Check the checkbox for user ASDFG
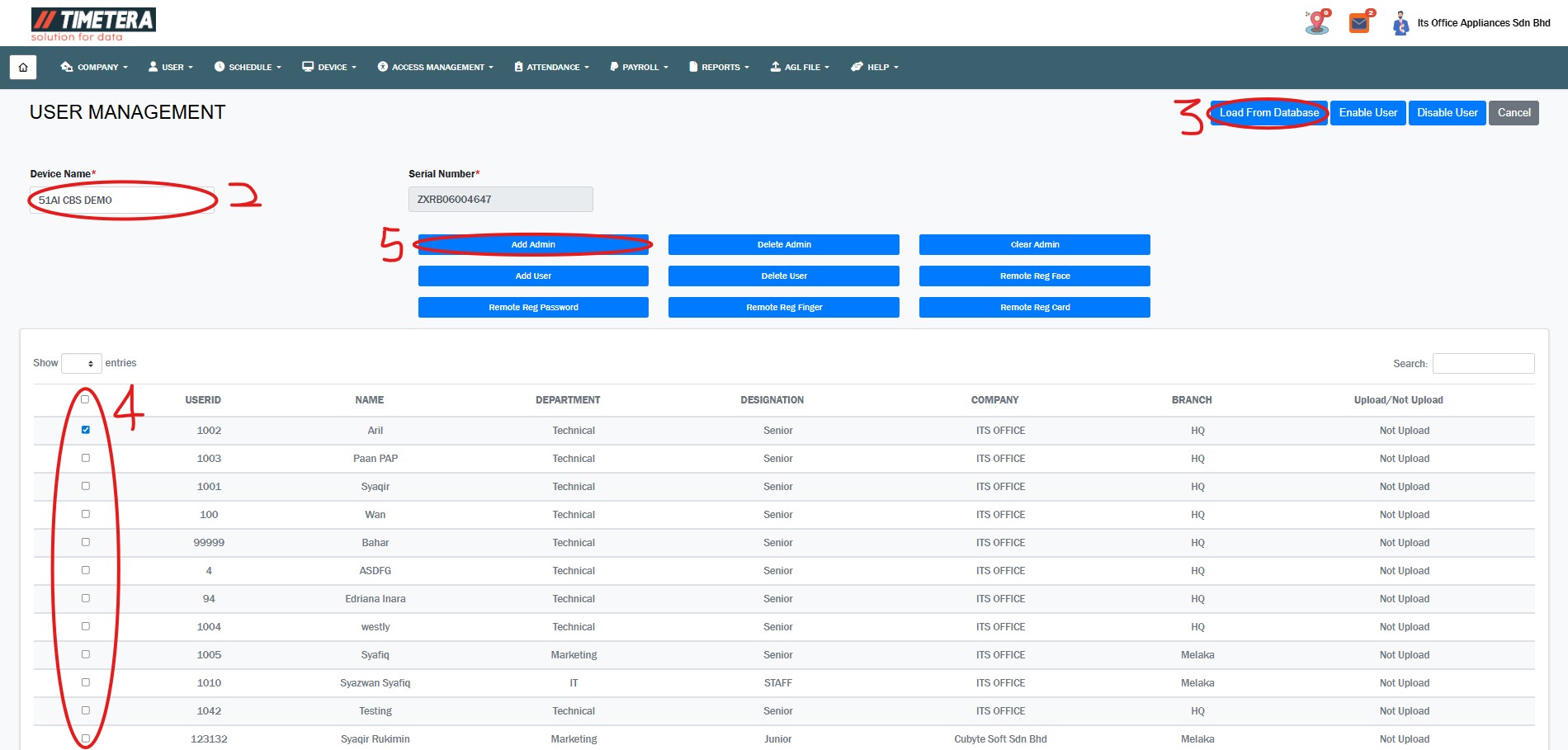The width and height of the screenshot is (1568, 750). pyautogui.click(x=85, y=570)
